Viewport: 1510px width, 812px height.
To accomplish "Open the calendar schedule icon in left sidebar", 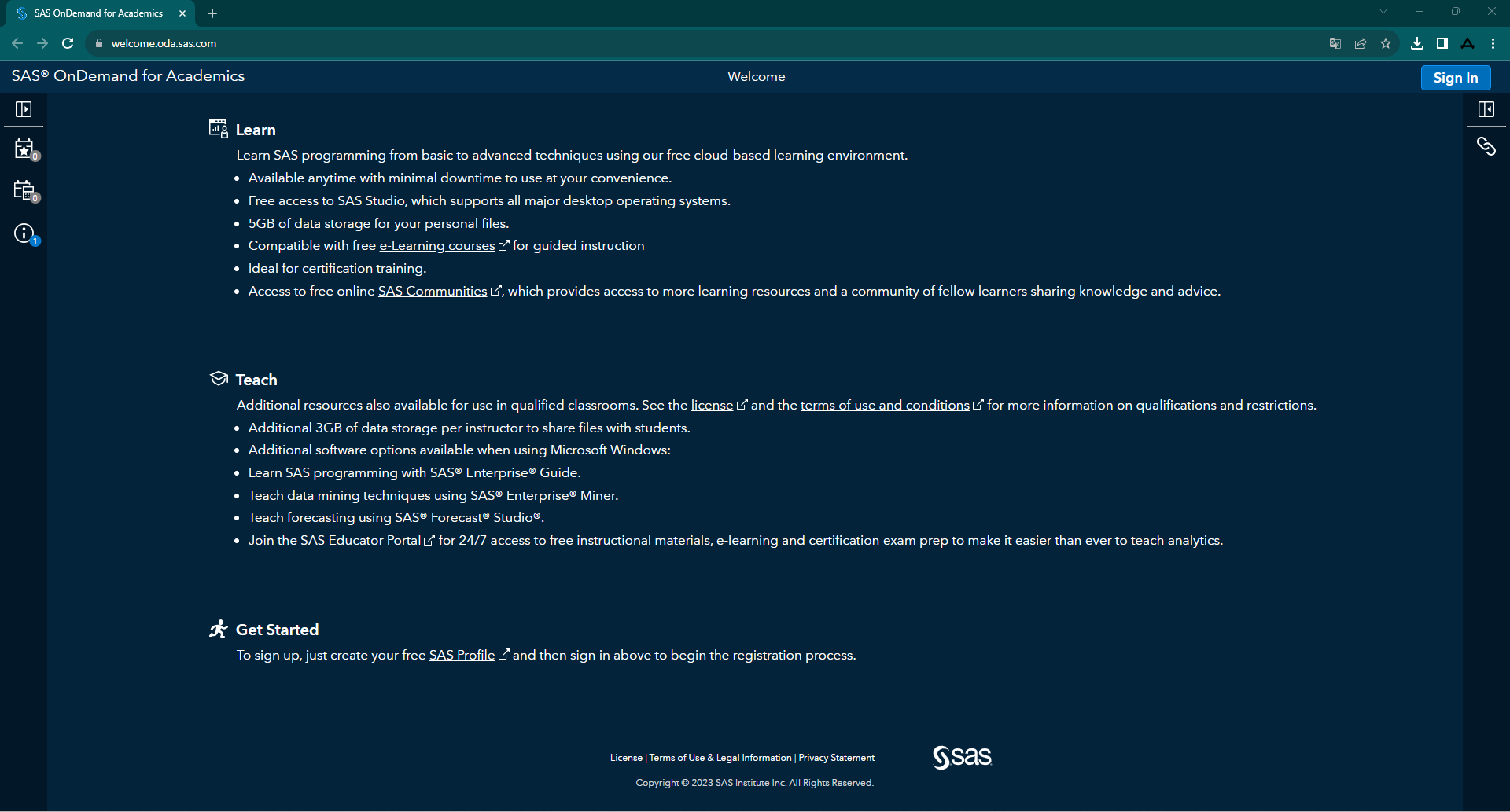I will pyautogui.click(x=25, y=191).
